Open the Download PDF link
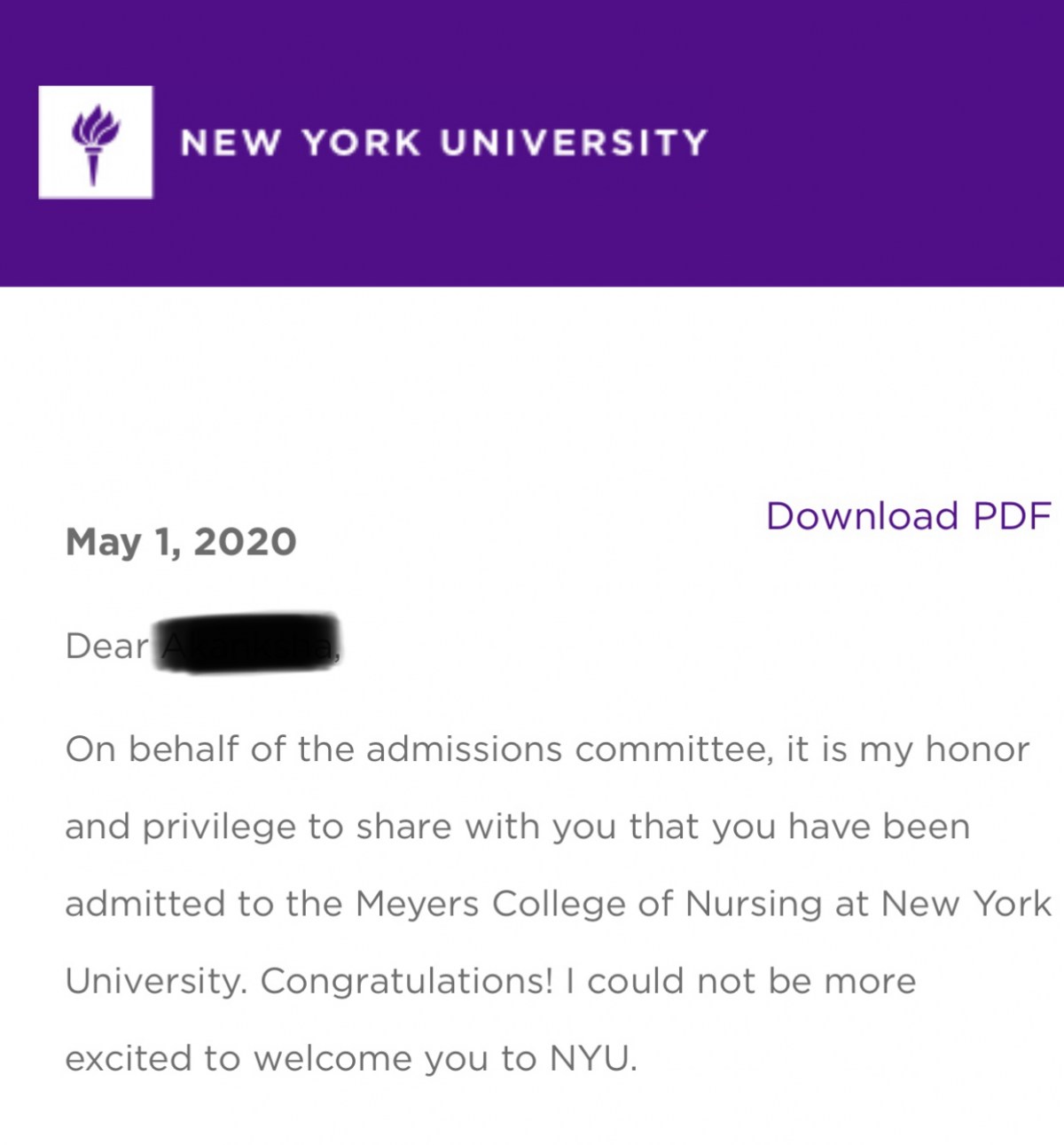 [909, 516]
